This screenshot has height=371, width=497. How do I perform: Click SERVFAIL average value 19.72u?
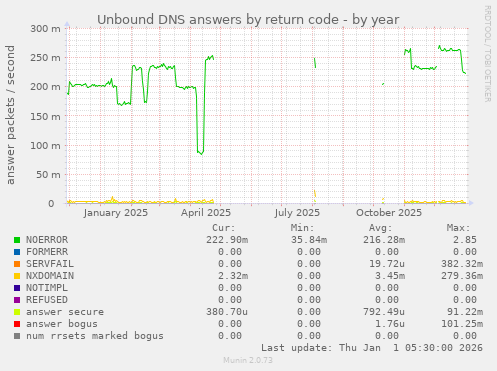[x=387, y=264]
